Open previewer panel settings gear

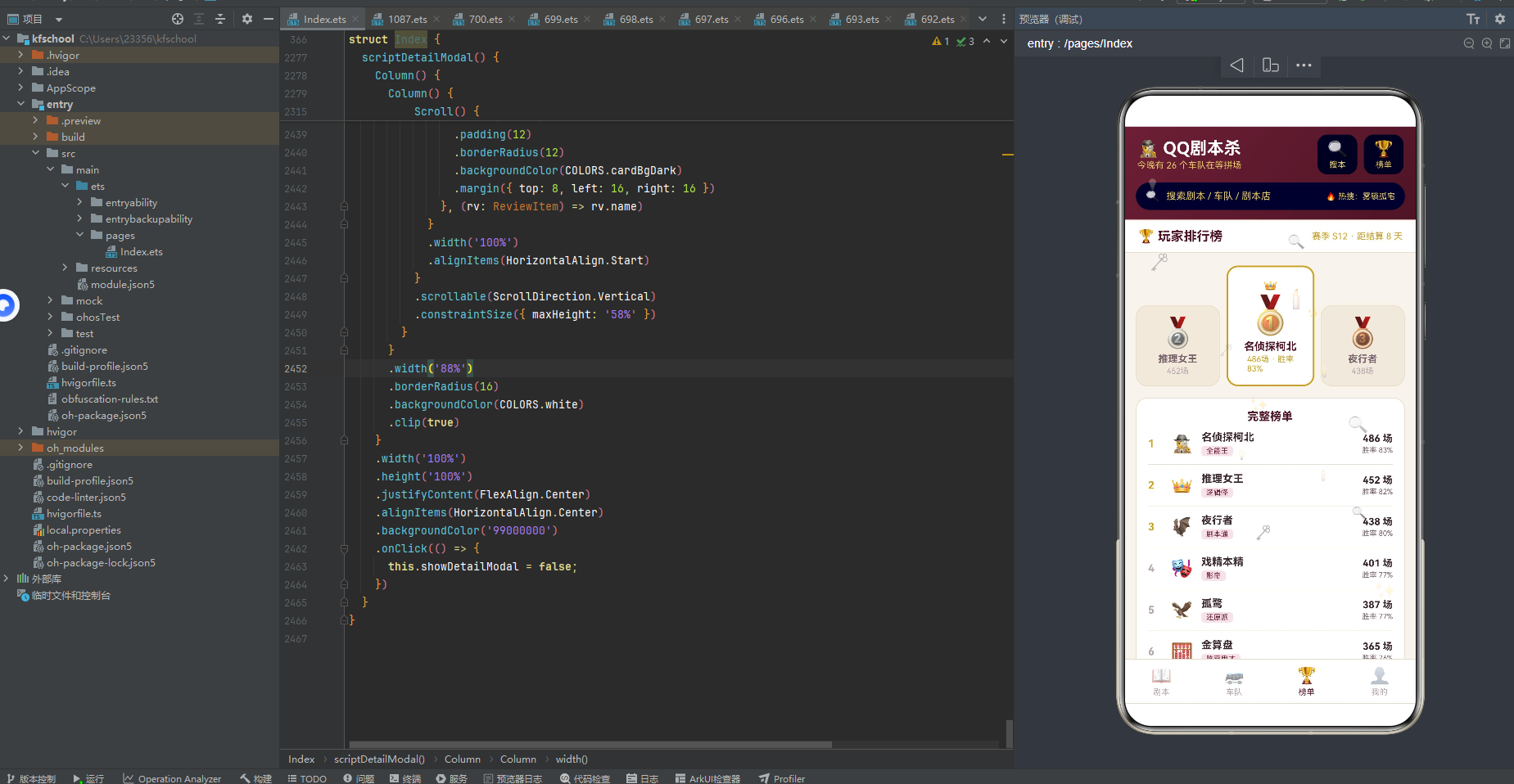[x=1500, y=19]
